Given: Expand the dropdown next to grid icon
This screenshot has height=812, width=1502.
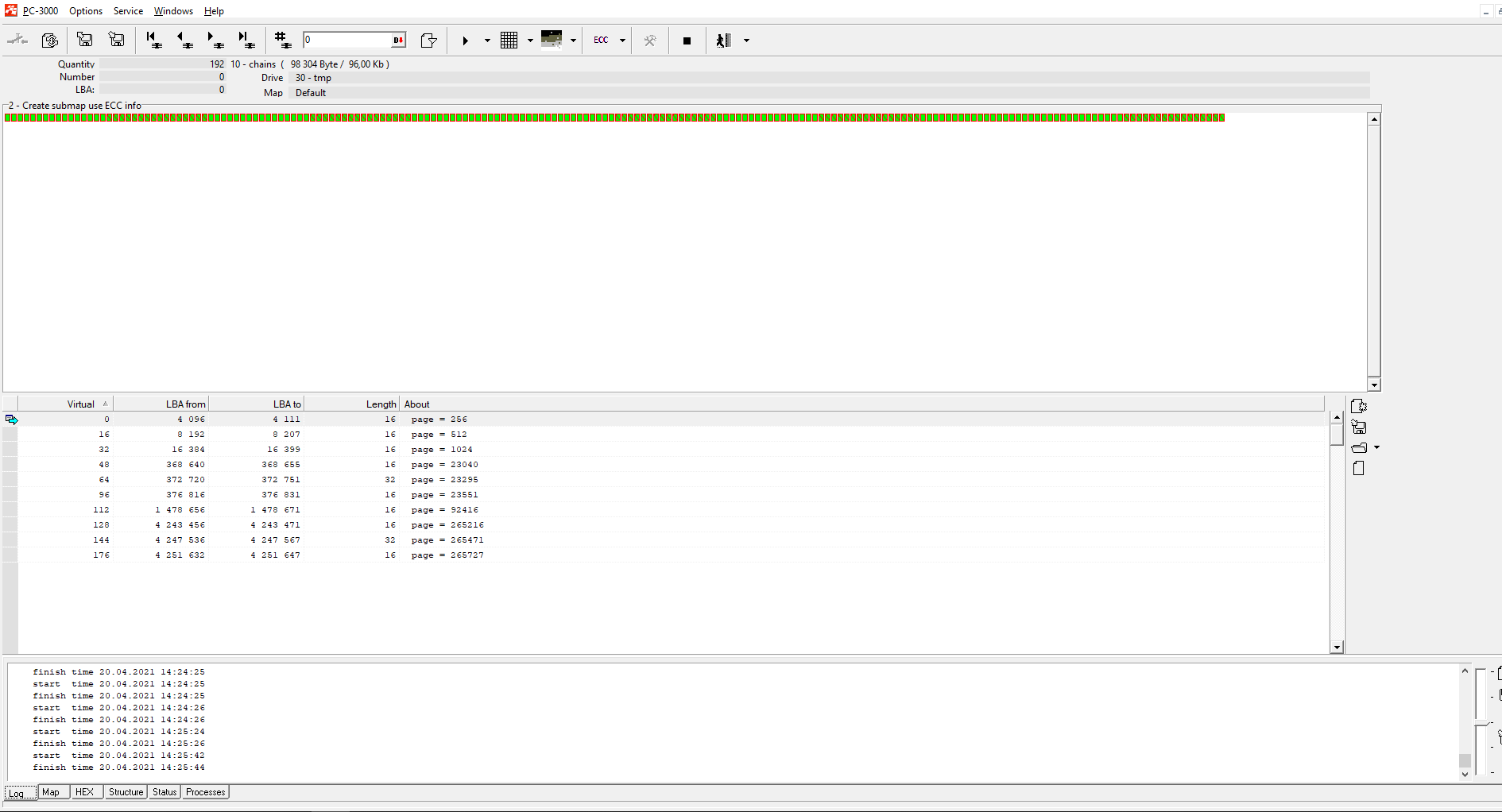Looking at the screenshot, I should click(x=530, y=41).
